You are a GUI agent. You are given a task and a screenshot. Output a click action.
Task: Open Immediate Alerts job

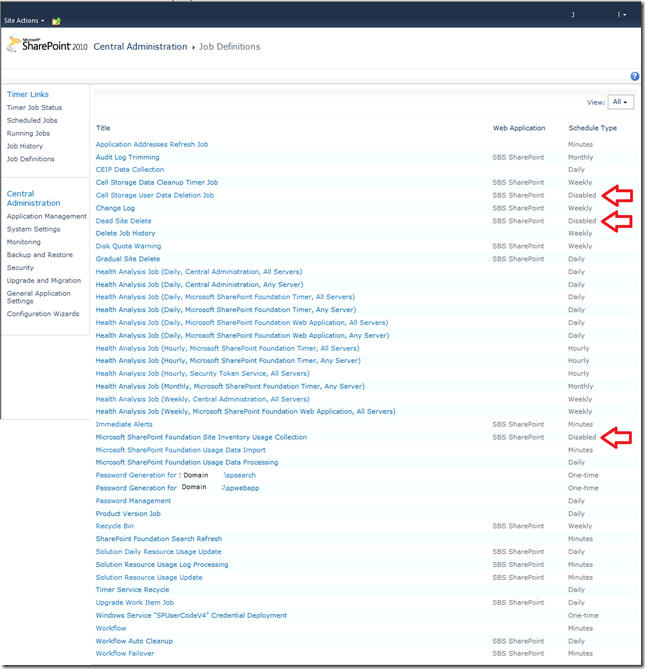pos(124,424)
